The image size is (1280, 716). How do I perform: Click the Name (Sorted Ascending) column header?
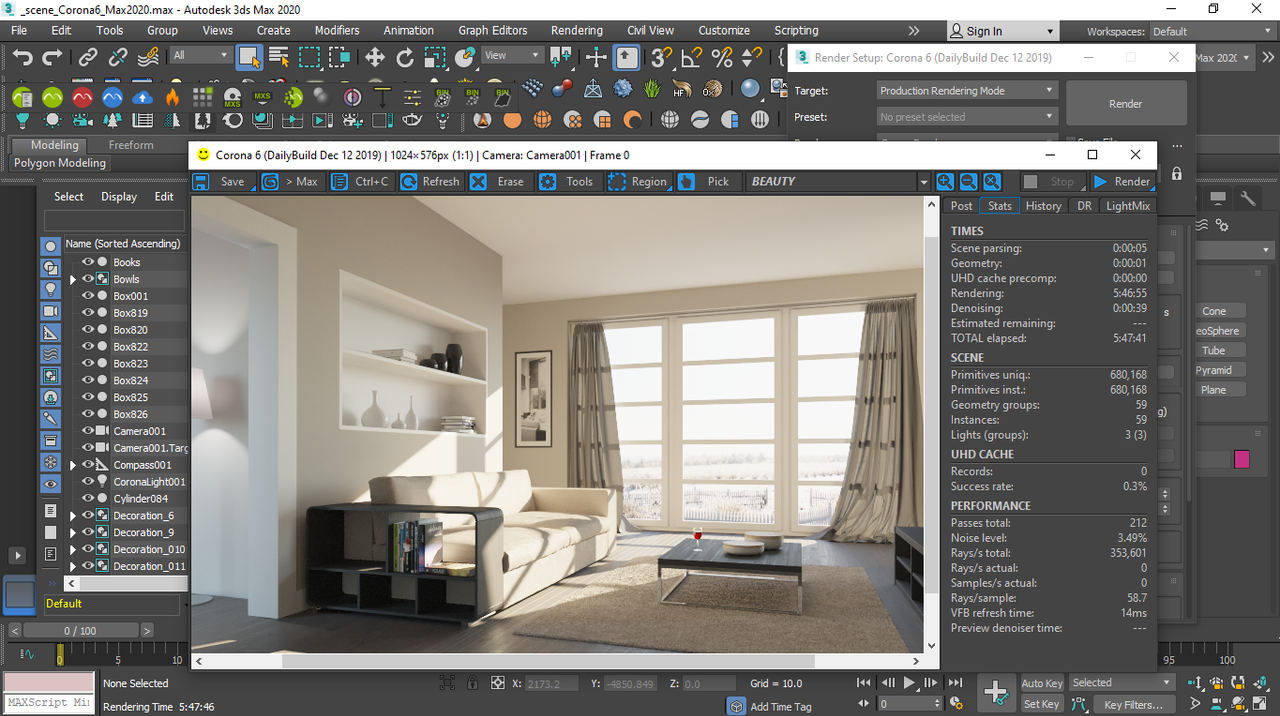pos(123,243)
